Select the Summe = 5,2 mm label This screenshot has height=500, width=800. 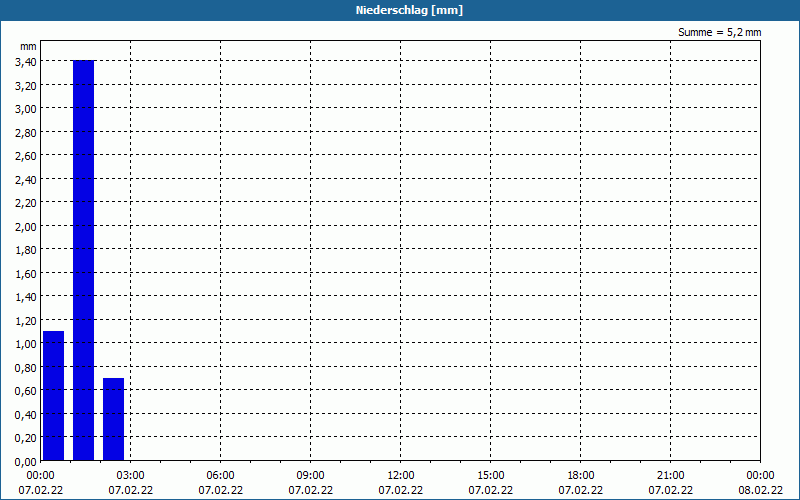coord(719,32)
